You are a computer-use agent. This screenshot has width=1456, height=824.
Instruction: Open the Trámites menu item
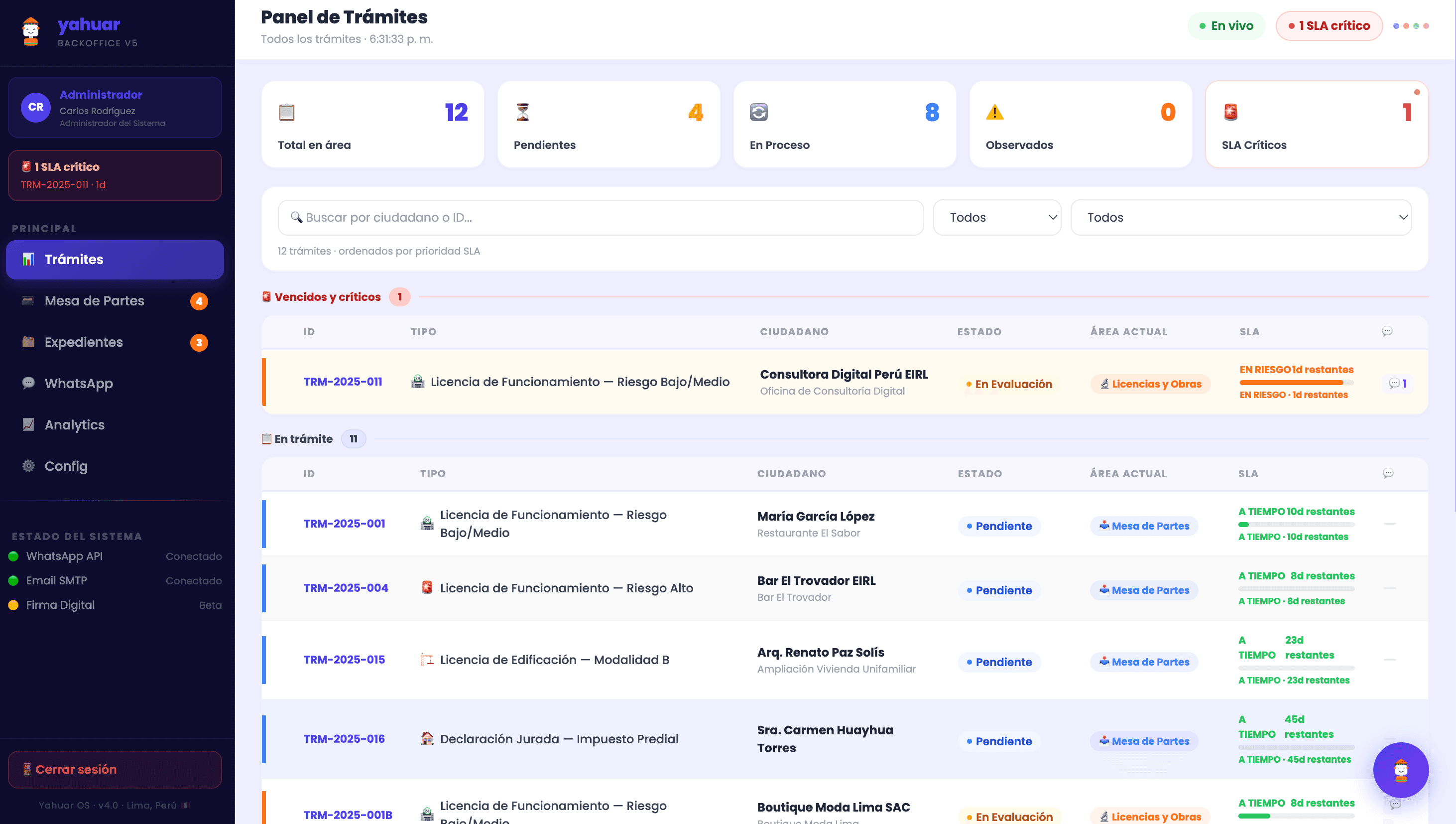pyautogui.click(x=115, y=259)
